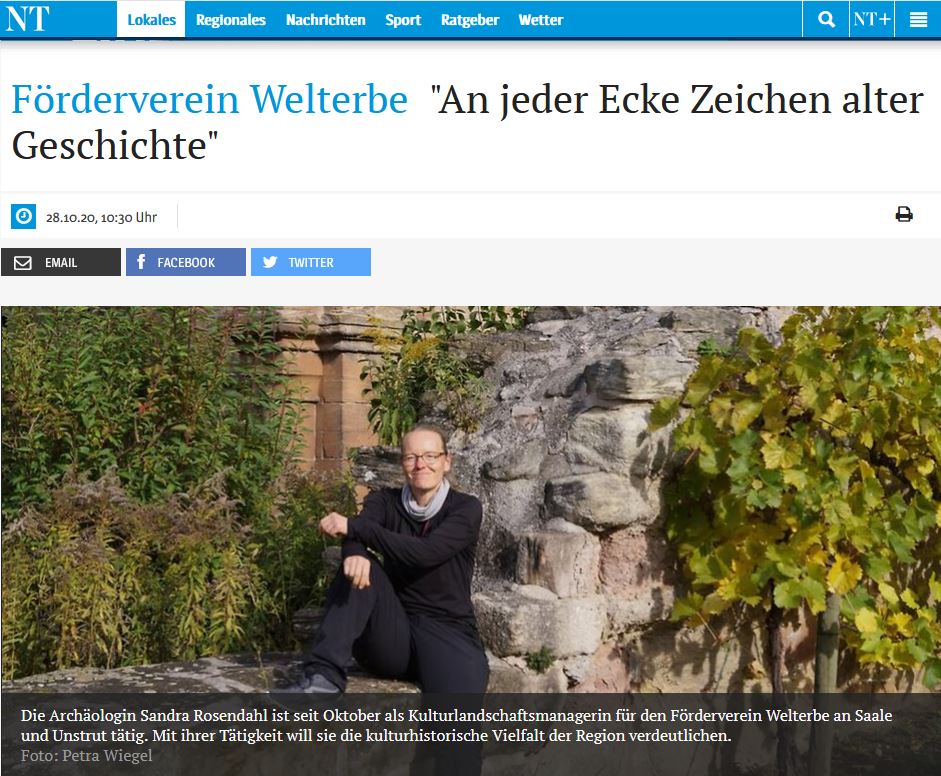Switch to the Regionales section
This screenshot has height=776, width=941.
pyautogui.click(x=231, y=20)
